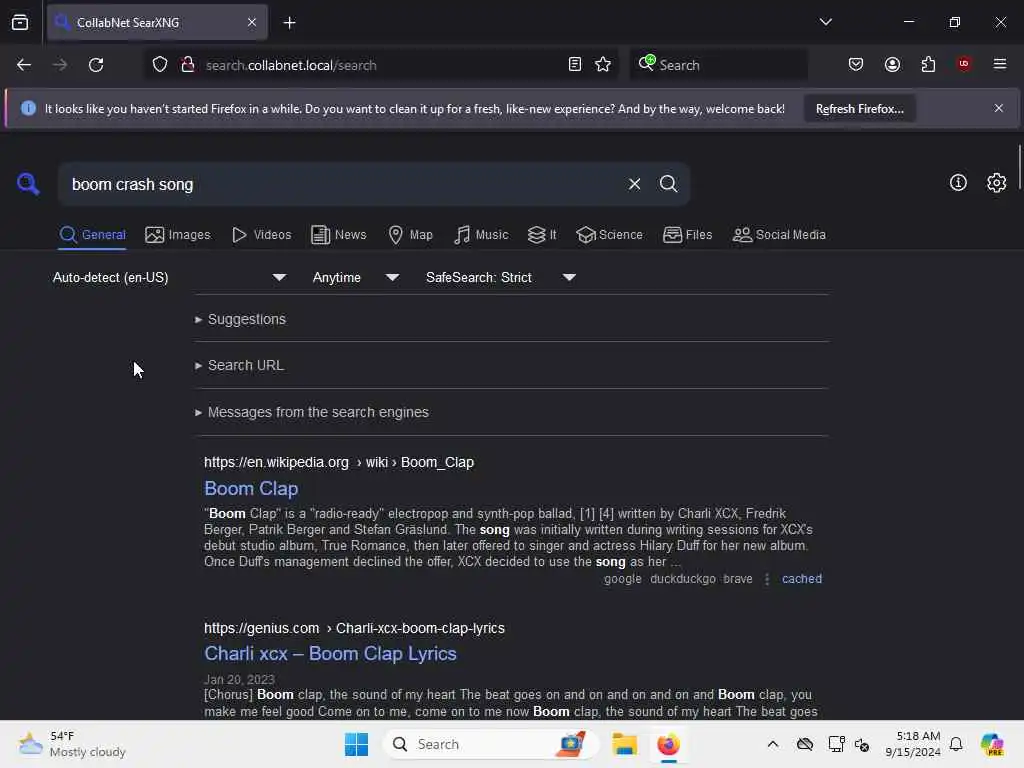Screen dimensions: 1024x768
Task: Dismiss the Firefox refresh notification bar
Action: click(x=999, y=108)
